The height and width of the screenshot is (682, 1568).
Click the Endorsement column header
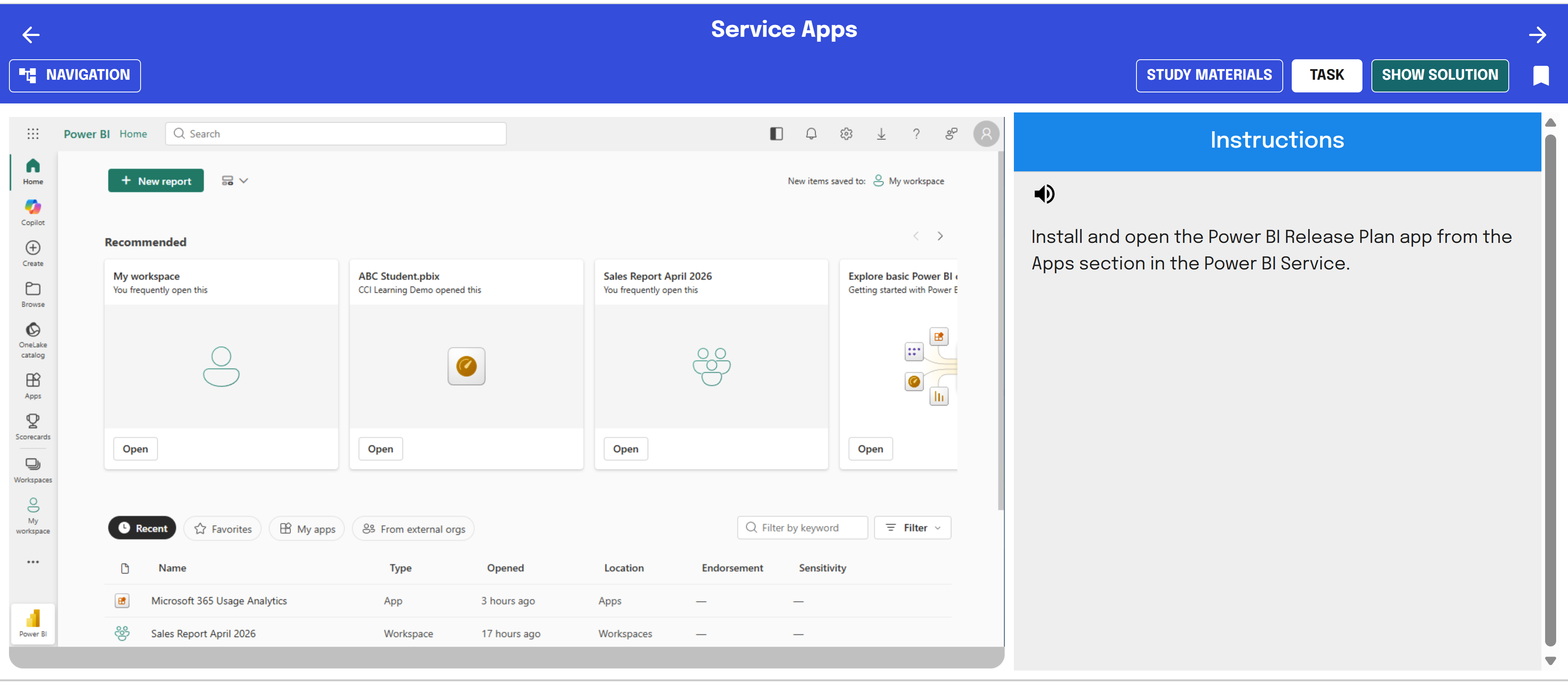pyautogui.click(x=732, y=568)
